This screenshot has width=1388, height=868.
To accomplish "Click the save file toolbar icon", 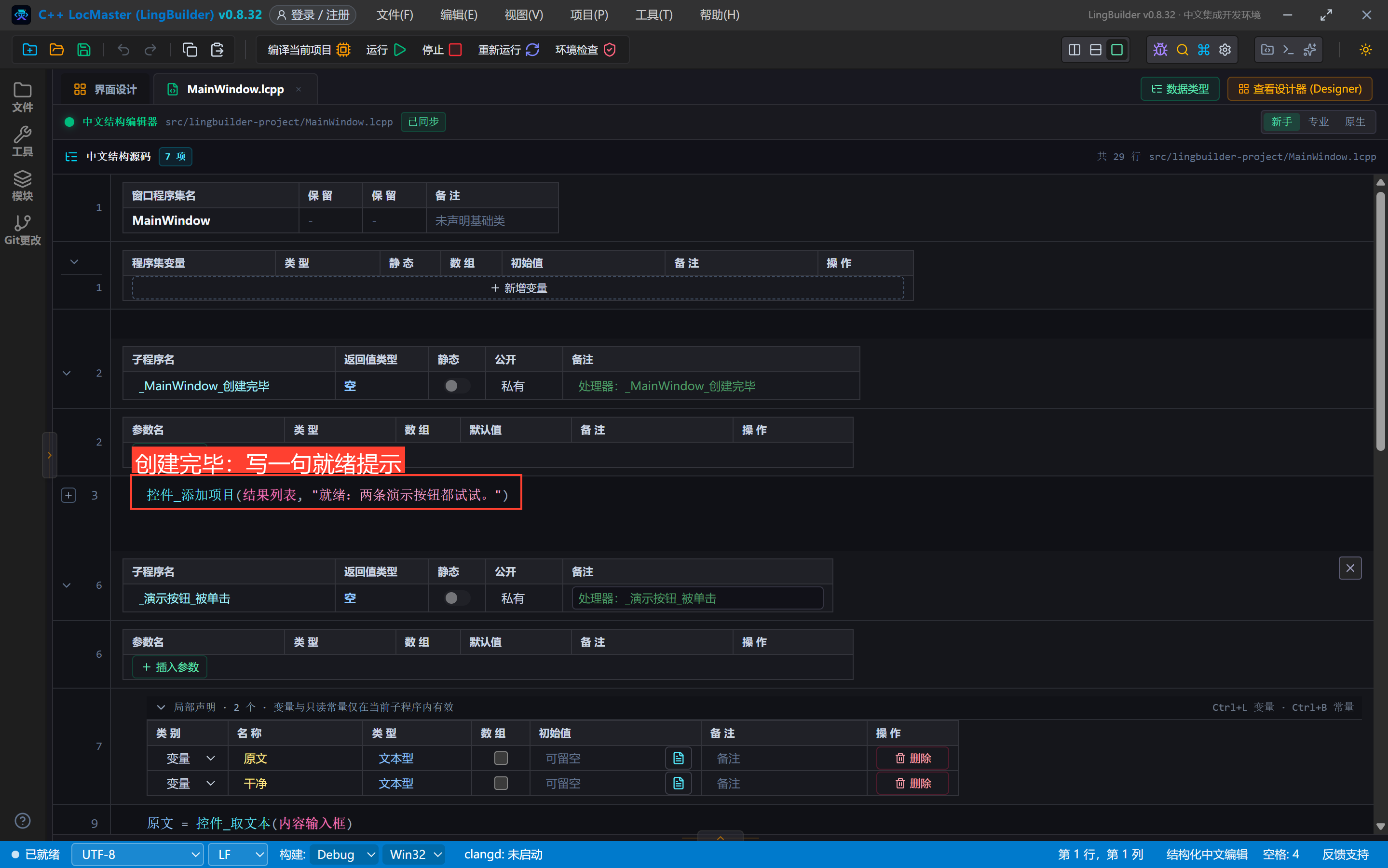I will coord(84,50).
